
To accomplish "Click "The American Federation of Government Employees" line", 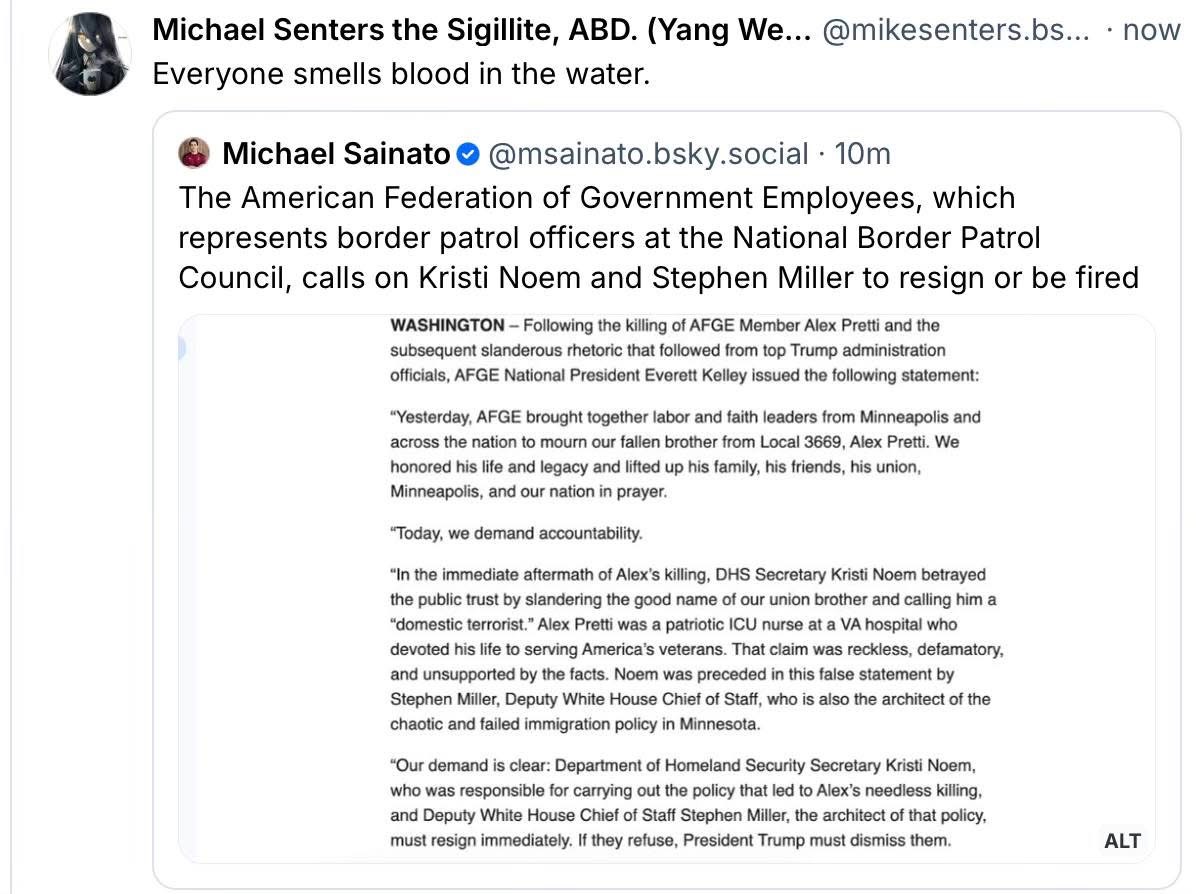I will pyautogui.click(x=597, y=198).
